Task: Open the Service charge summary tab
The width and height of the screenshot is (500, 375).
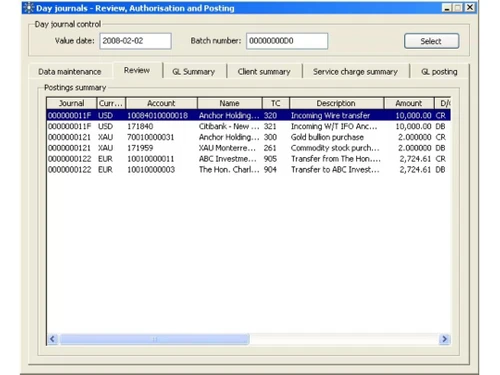Action: [355, 72]
